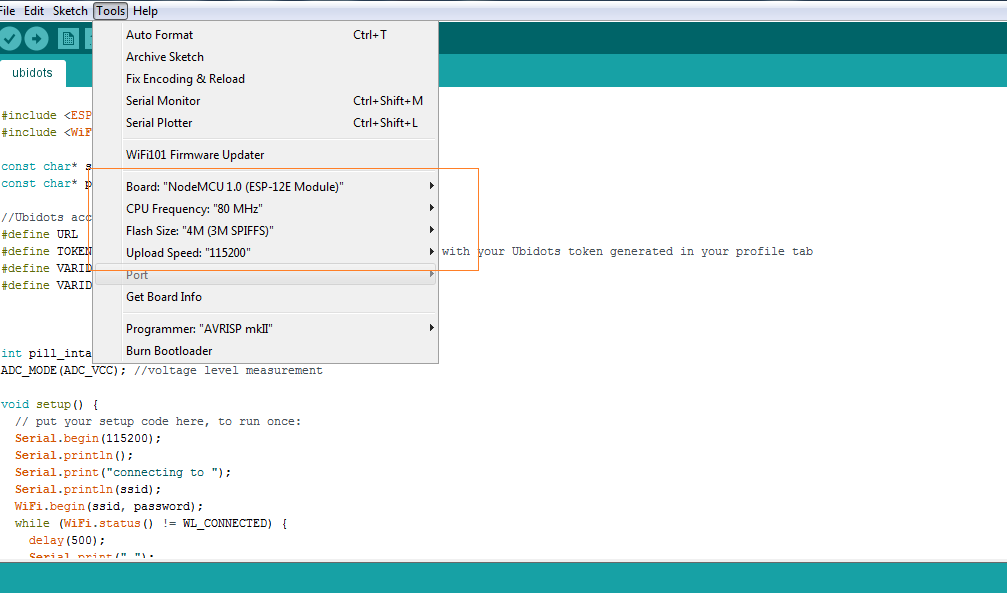Click the void setup() line in the editor
The width and height of the screenshot is (1007, 593).
(49, 404)
